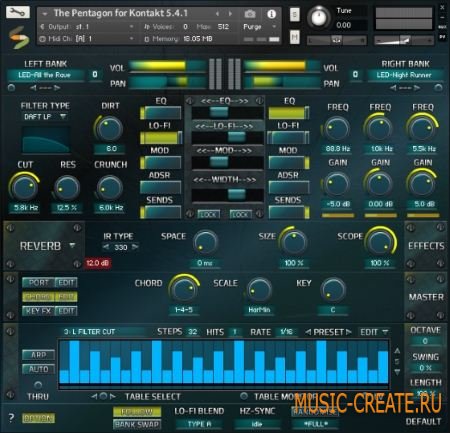The height and width of the screenshot is (433, 450).
Task: Click IR TYPE previous arrow
Action: coord(106,247)
